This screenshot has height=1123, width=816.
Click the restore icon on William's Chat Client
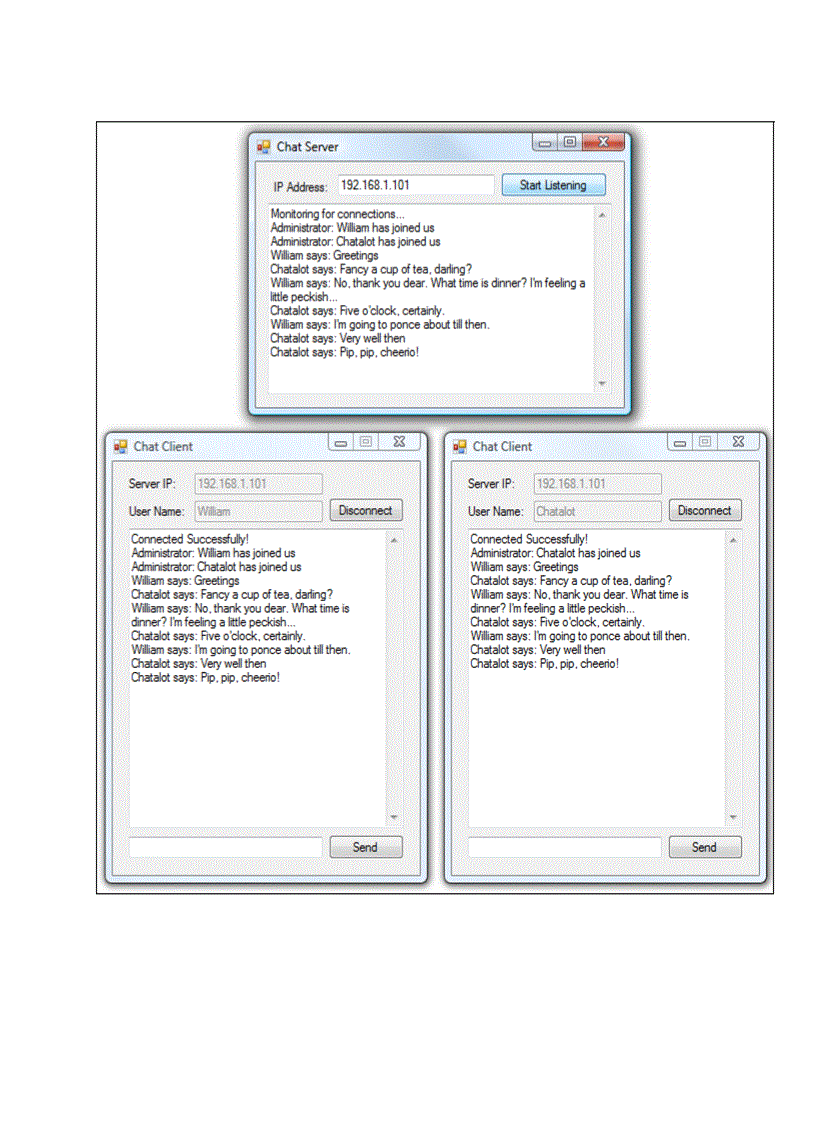pyautogui.click(x=366, y=441)
